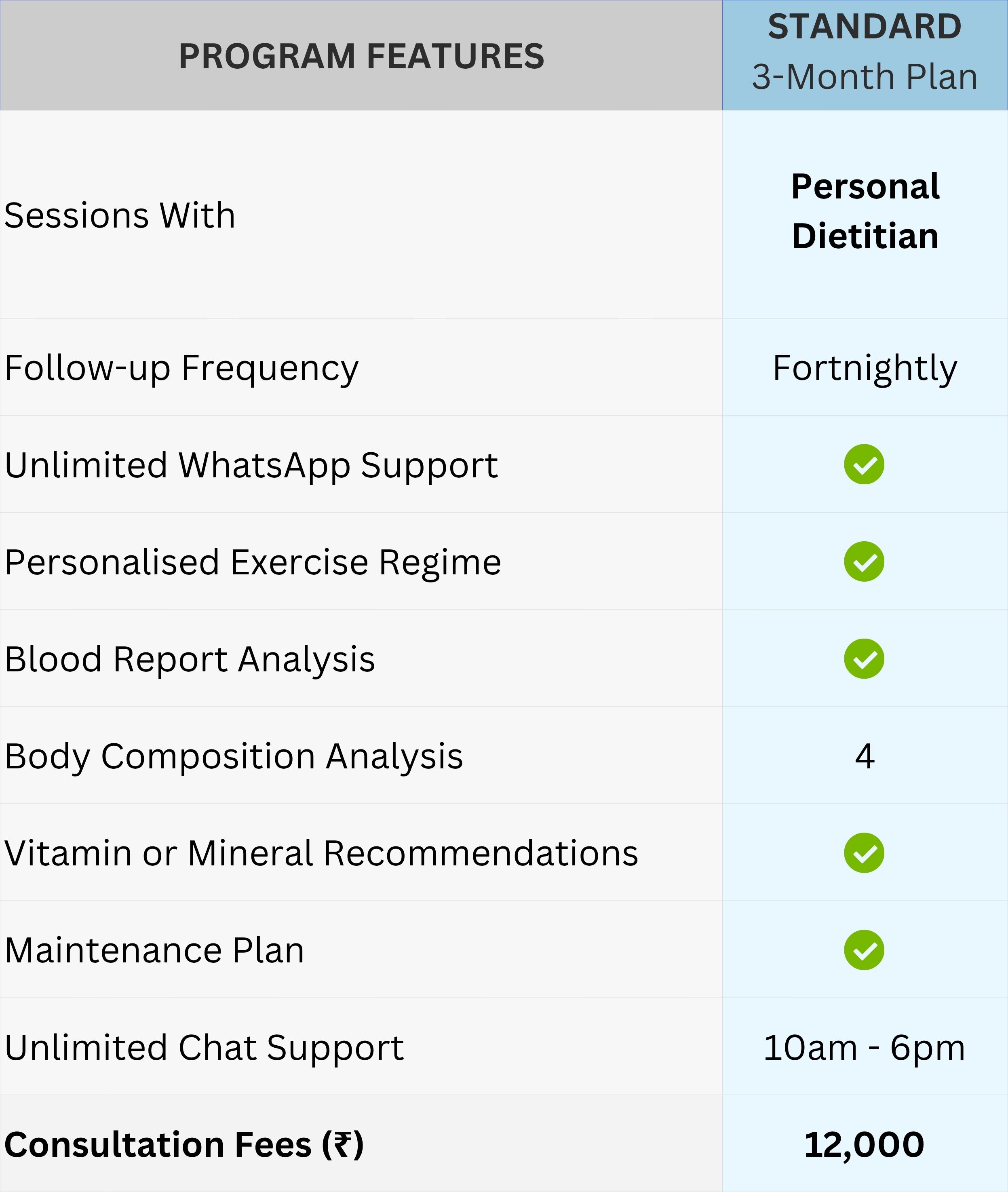Click the Blood Report Analysis label
This screenshot has height=1192, width=1008.
click(190, 659)
